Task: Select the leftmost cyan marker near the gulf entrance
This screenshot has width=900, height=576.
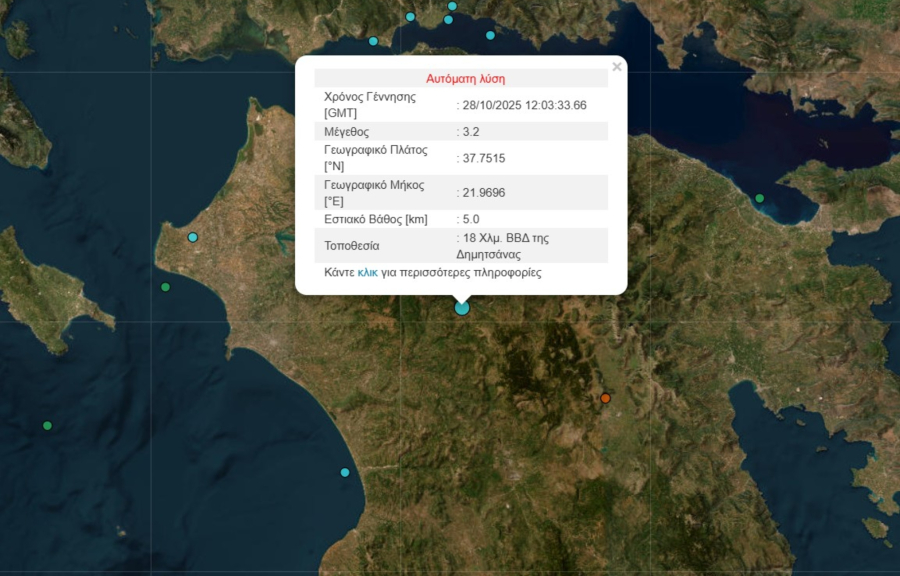Action: pyautogui.click(x=372, y=41)
